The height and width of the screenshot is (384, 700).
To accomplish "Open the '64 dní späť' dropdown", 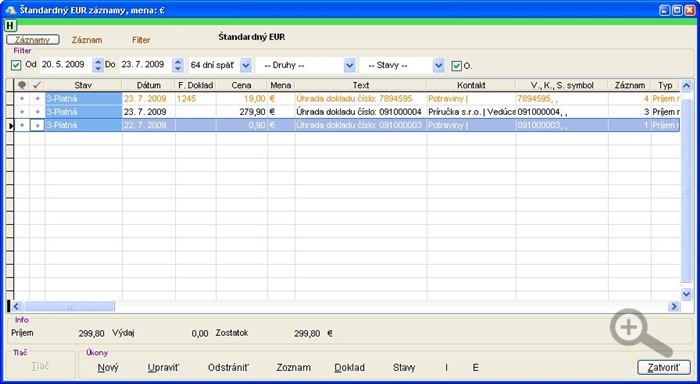I will (246, 65).
